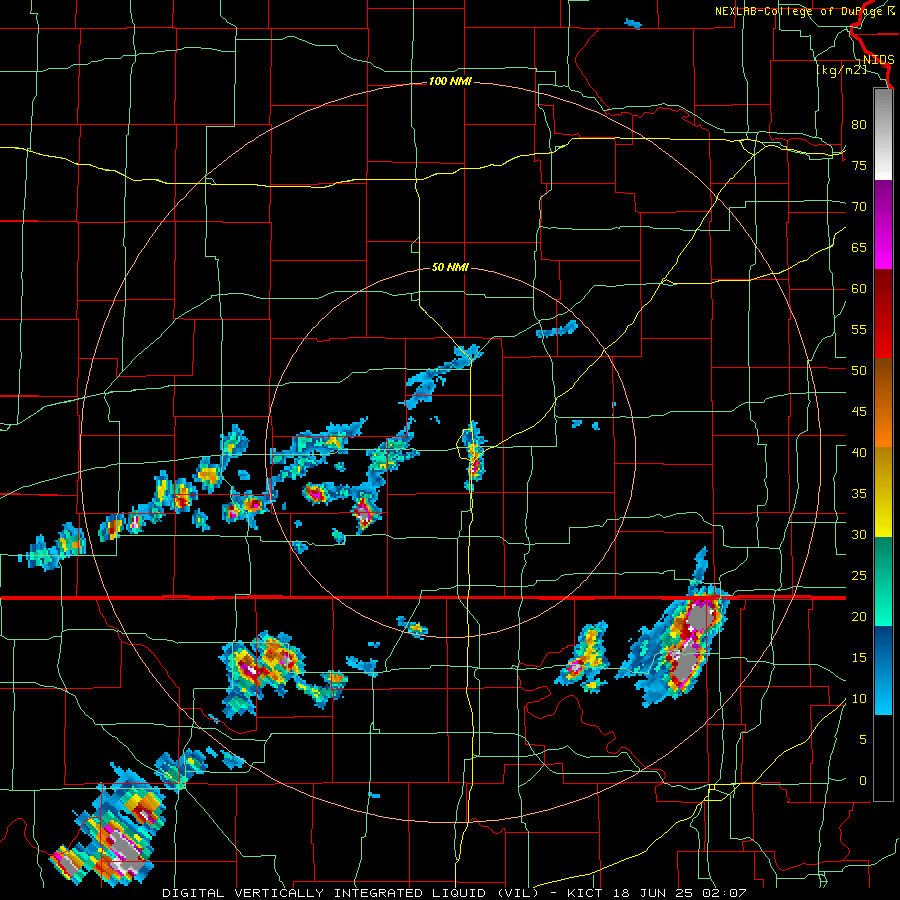Click the [kg/m2] units label
Viewport: 900px width, 900px height.
click(x=842, y=70)
